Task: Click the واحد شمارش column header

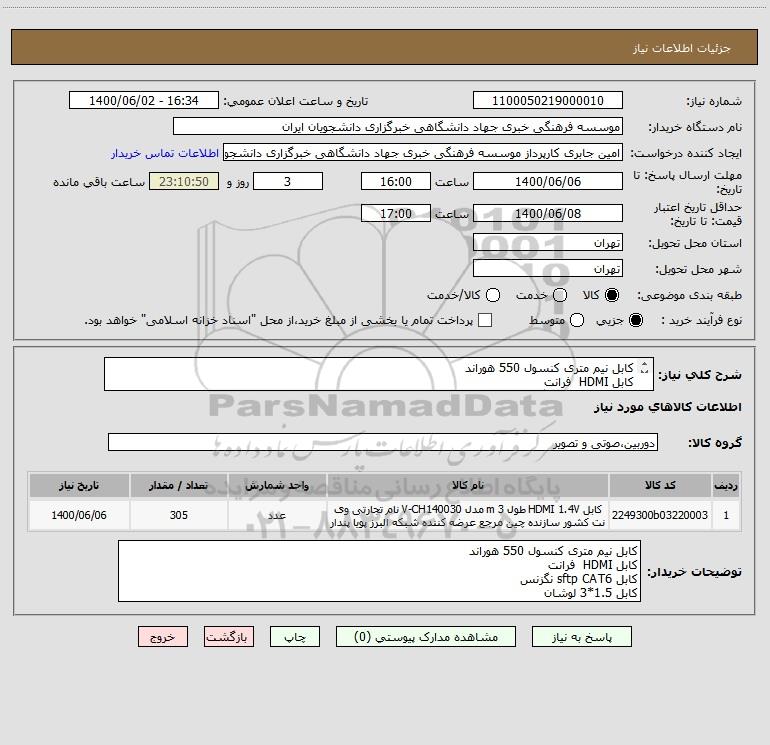Action: pos(277,485)
